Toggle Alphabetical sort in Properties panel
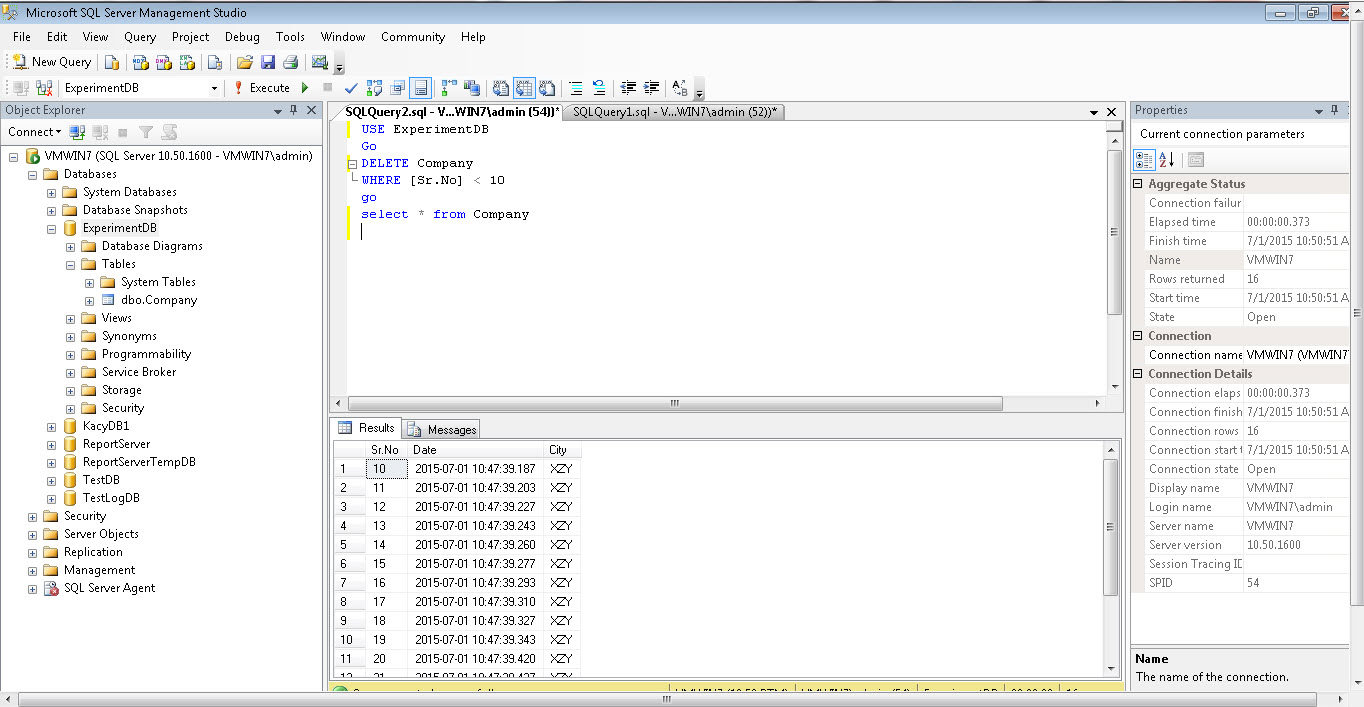Viewport: 1364px width, 707px height. [1167, 160]
